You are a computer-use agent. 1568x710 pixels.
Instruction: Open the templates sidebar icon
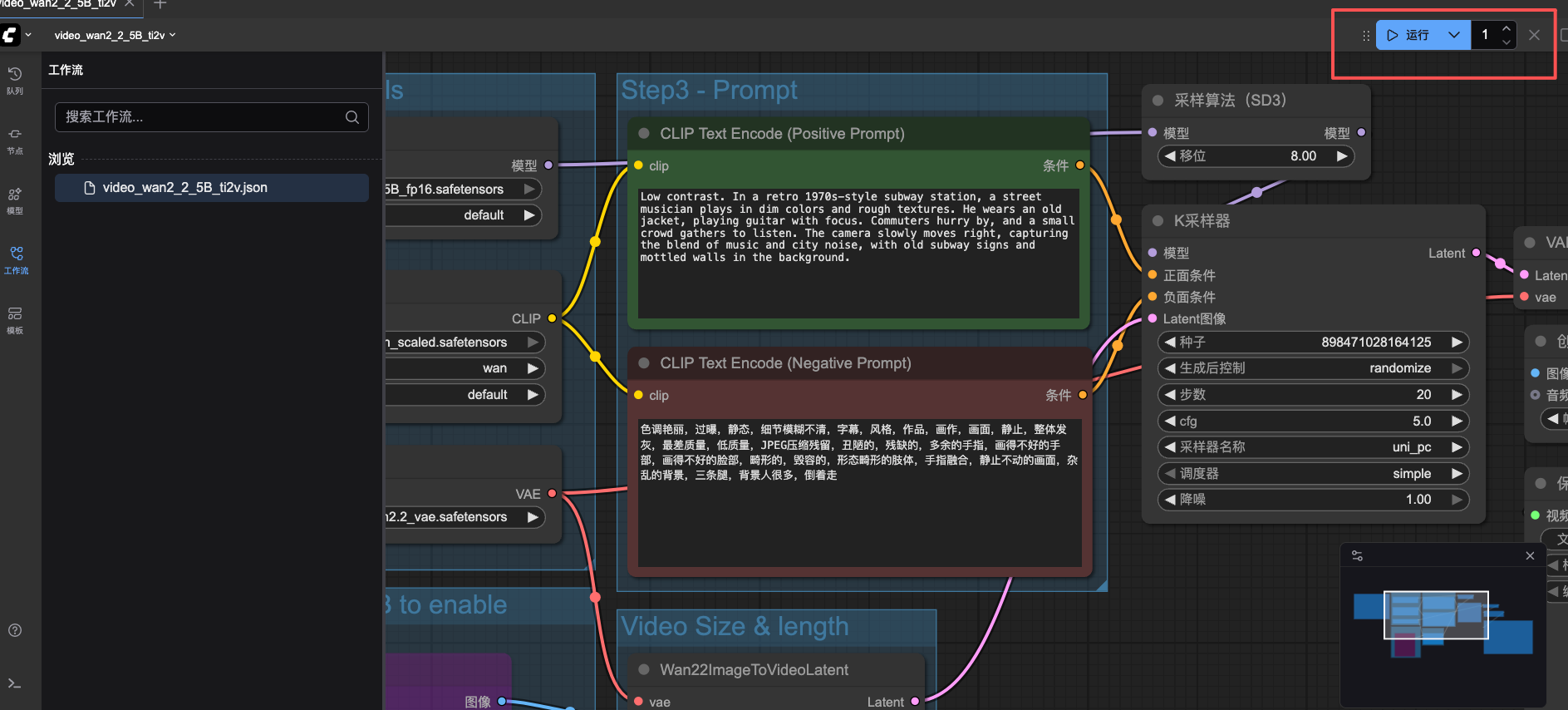(15, 318)
